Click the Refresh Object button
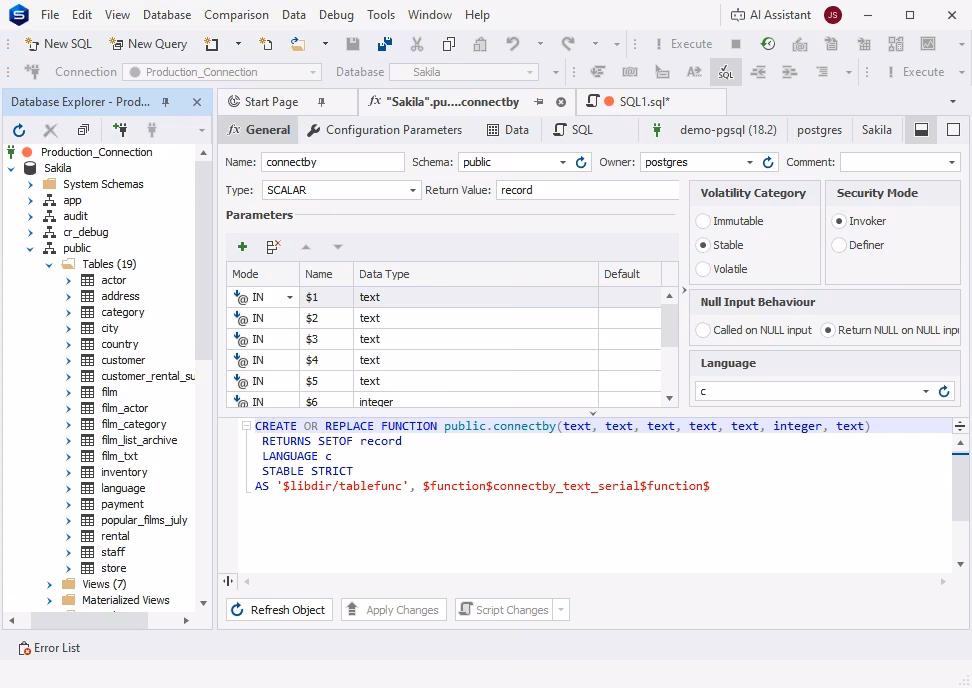Screen dimensions: 972x688 [279, 610]
